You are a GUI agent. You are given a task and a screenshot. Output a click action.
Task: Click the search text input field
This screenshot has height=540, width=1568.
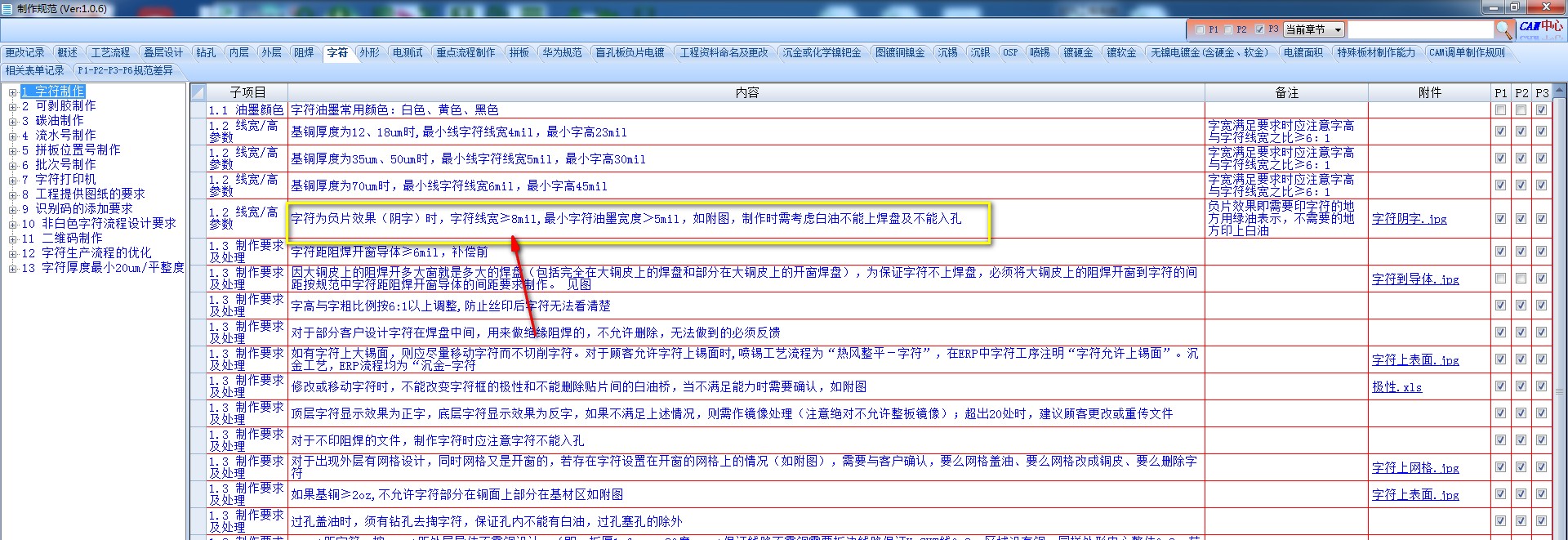click(1420, 29)
